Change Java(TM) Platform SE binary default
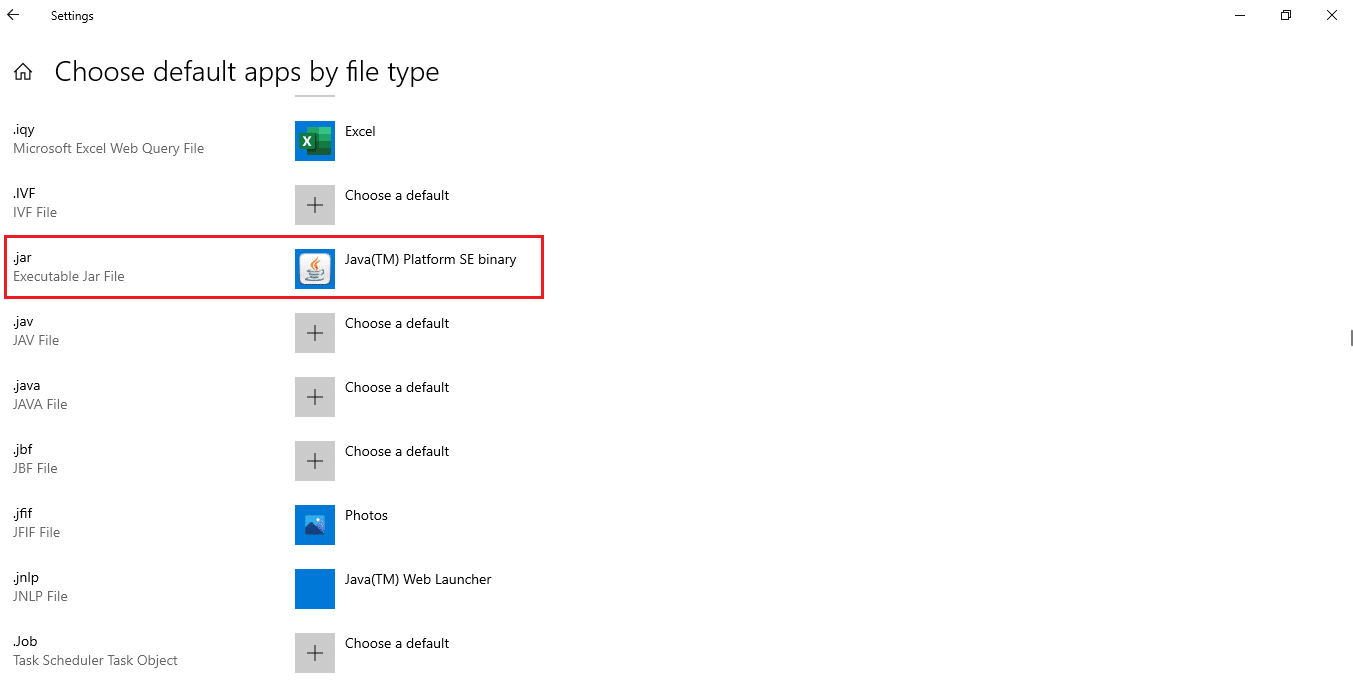Image resolution: width=1353 pixels, height=681 pixels. point(430,259)
